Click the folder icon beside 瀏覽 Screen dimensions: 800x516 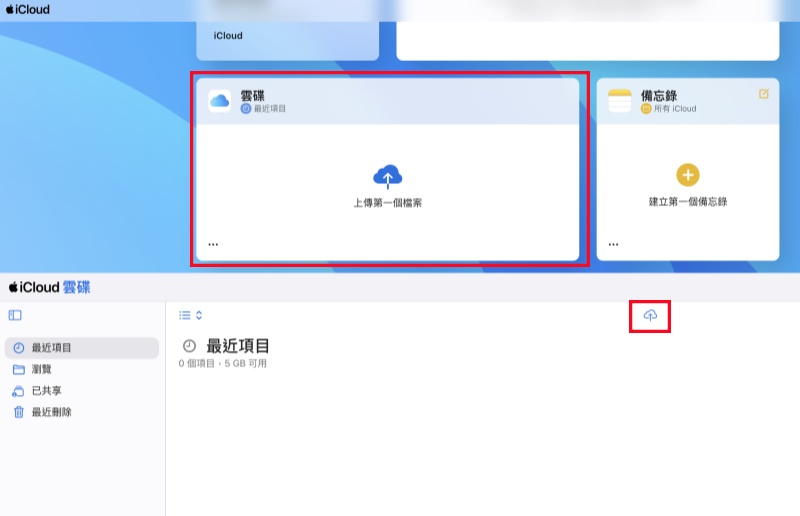(19, 369)
